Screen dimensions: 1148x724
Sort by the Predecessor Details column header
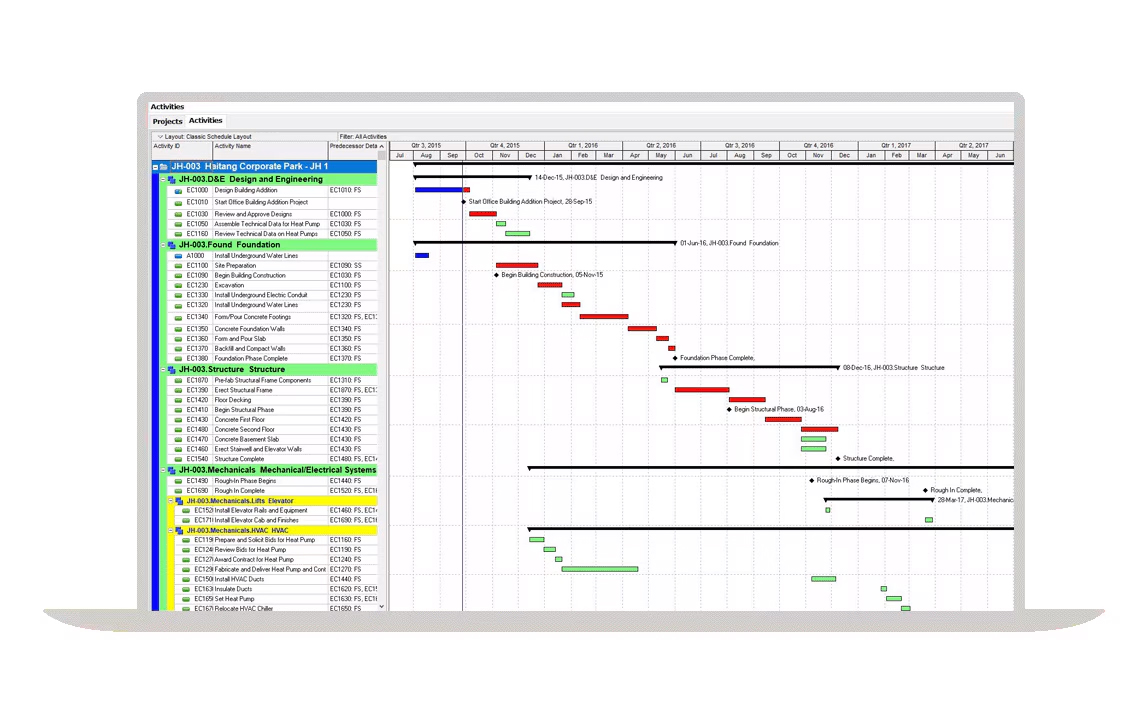[354, 147]
